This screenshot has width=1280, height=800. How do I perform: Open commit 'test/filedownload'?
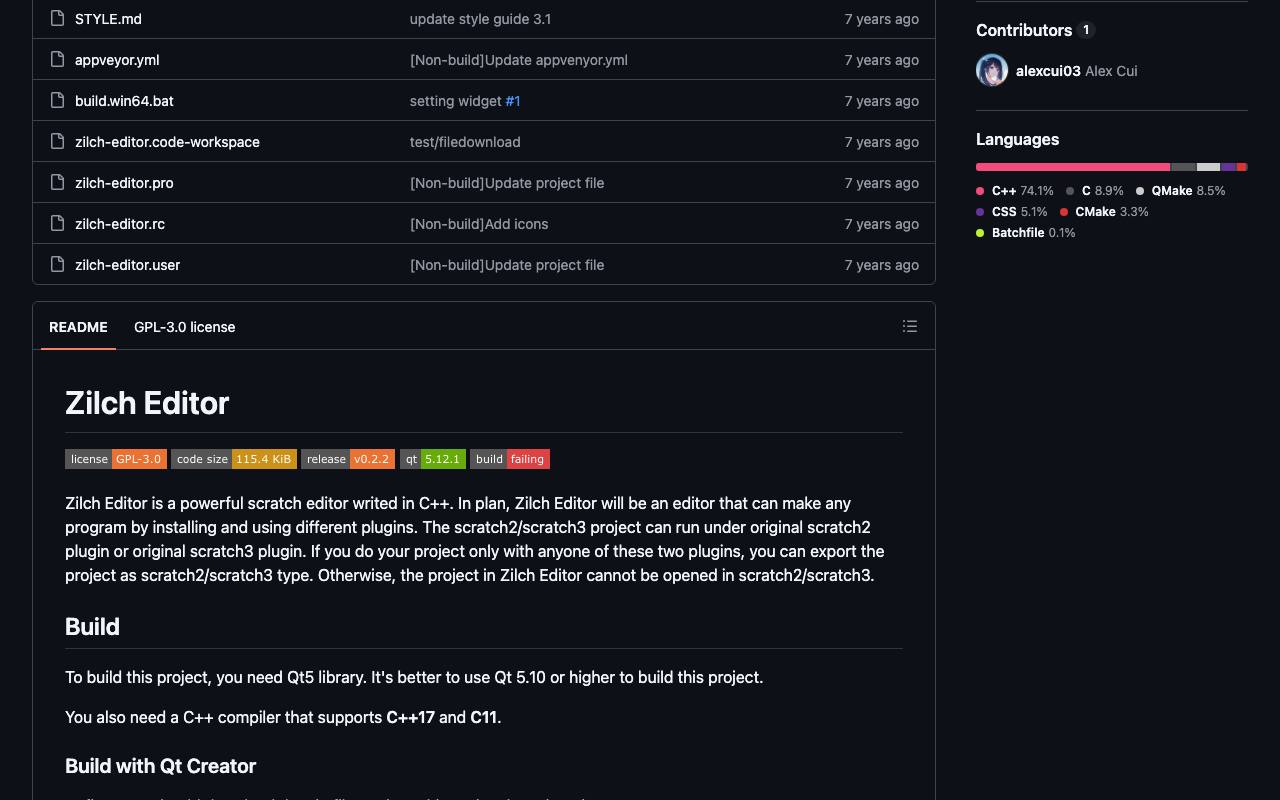pyautogui.click(x=465, y=142)
